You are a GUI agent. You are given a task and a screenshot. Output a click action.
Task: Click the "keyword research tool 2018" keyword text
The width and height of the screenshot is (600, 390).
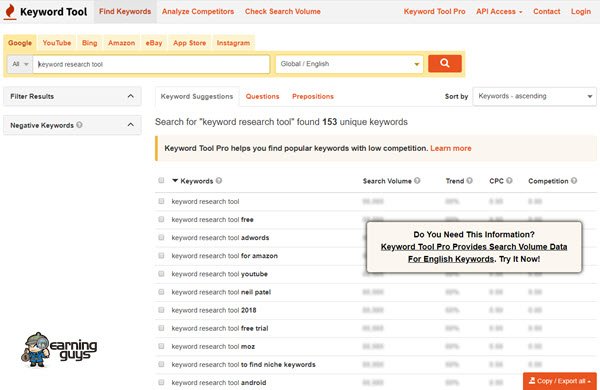pyautogui.click(x=214, y=310)
